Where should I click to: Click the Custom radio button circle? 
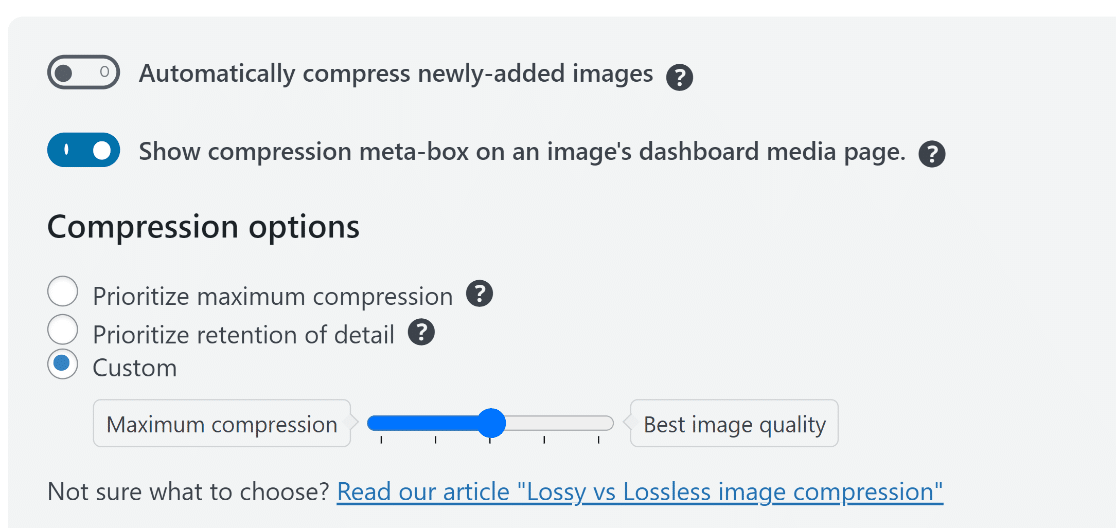pyautogui.click(x=63, y=364)
